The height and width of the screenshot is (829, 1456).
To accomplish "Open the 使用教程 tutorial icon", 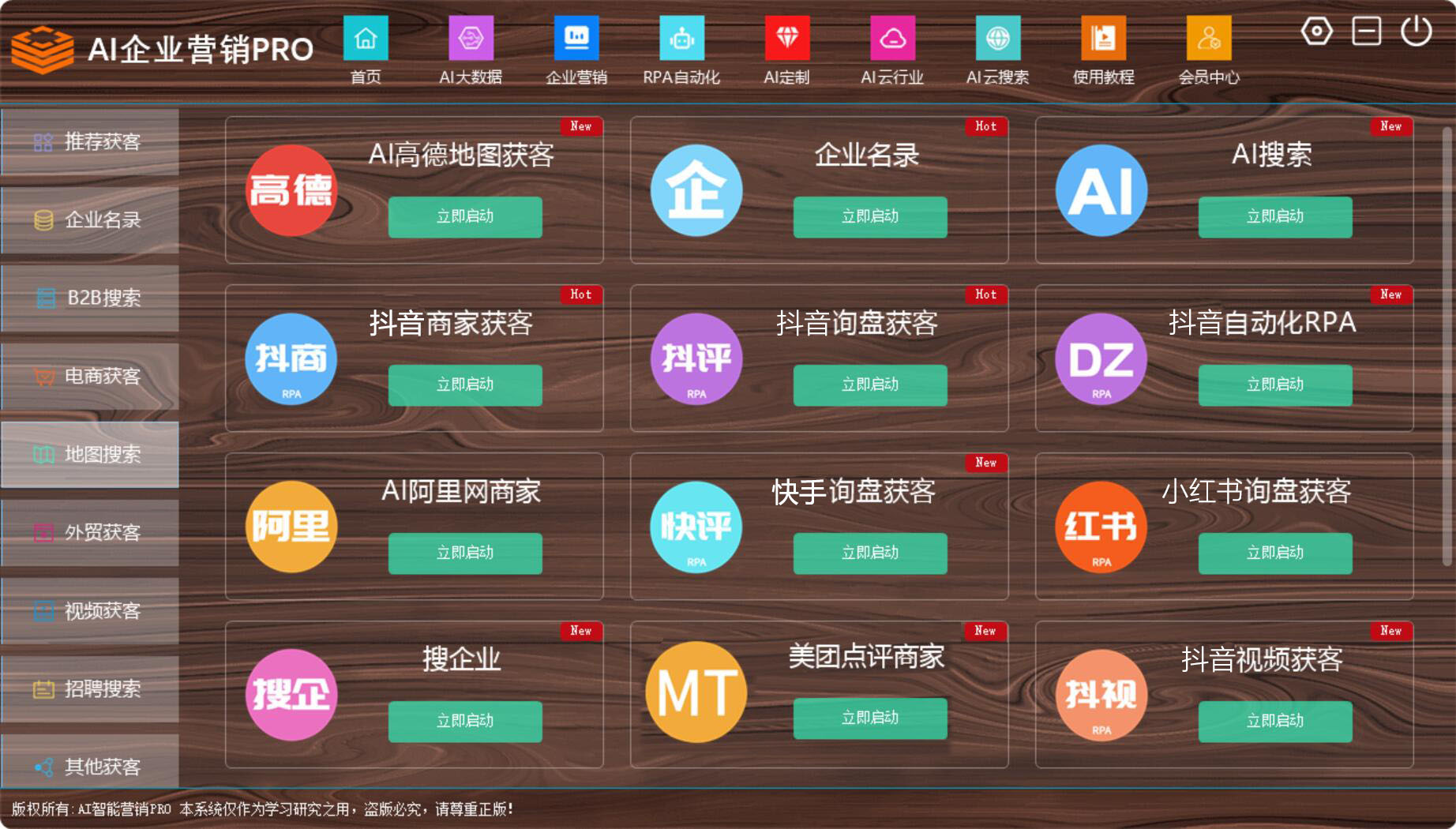I will tap(1103, 39).
